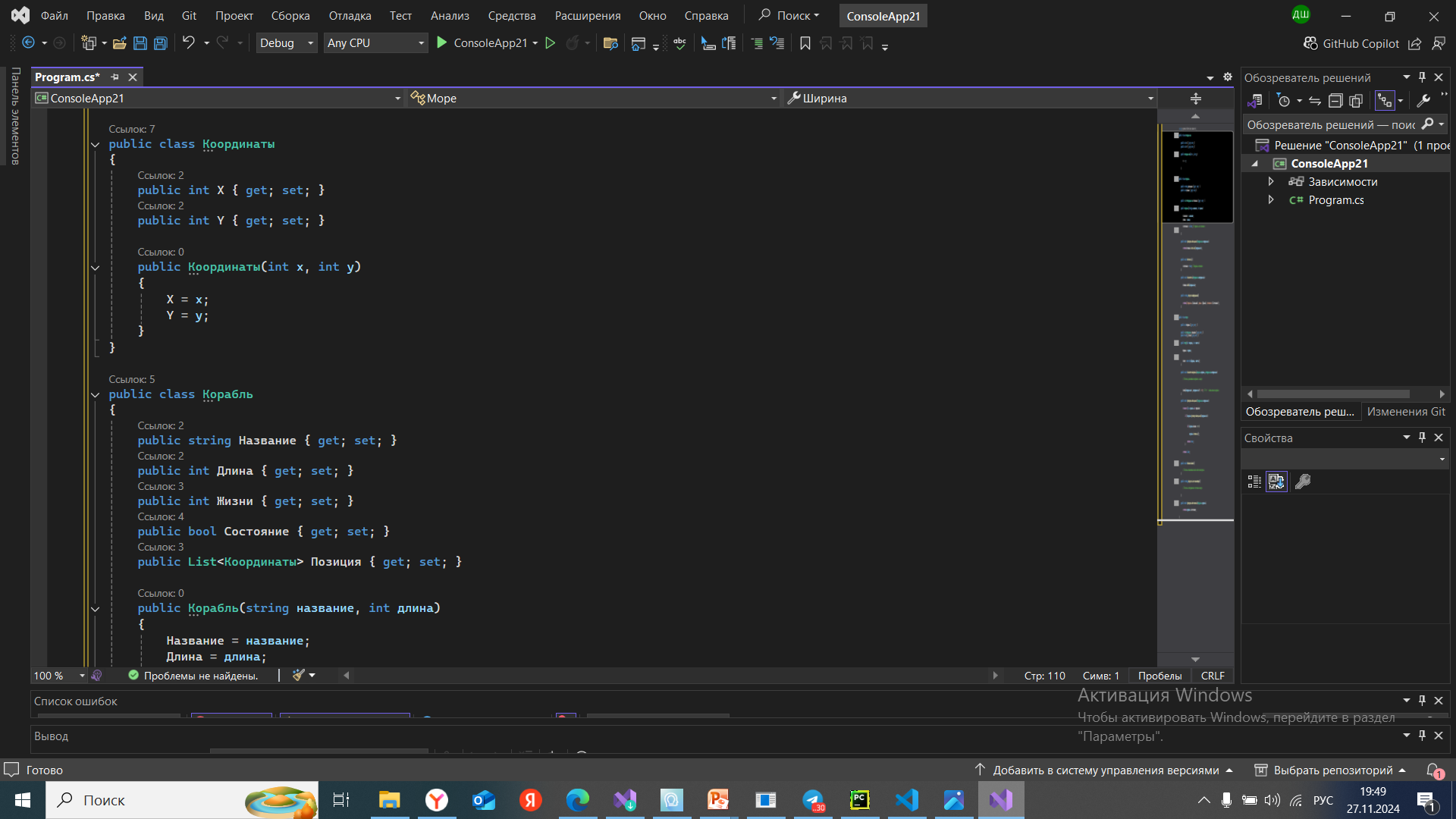This screenshot has width=1456, height=819.
Task: Open the notifications bell in the status bar
Action: pyautogui.click(x=1434, y=770)
